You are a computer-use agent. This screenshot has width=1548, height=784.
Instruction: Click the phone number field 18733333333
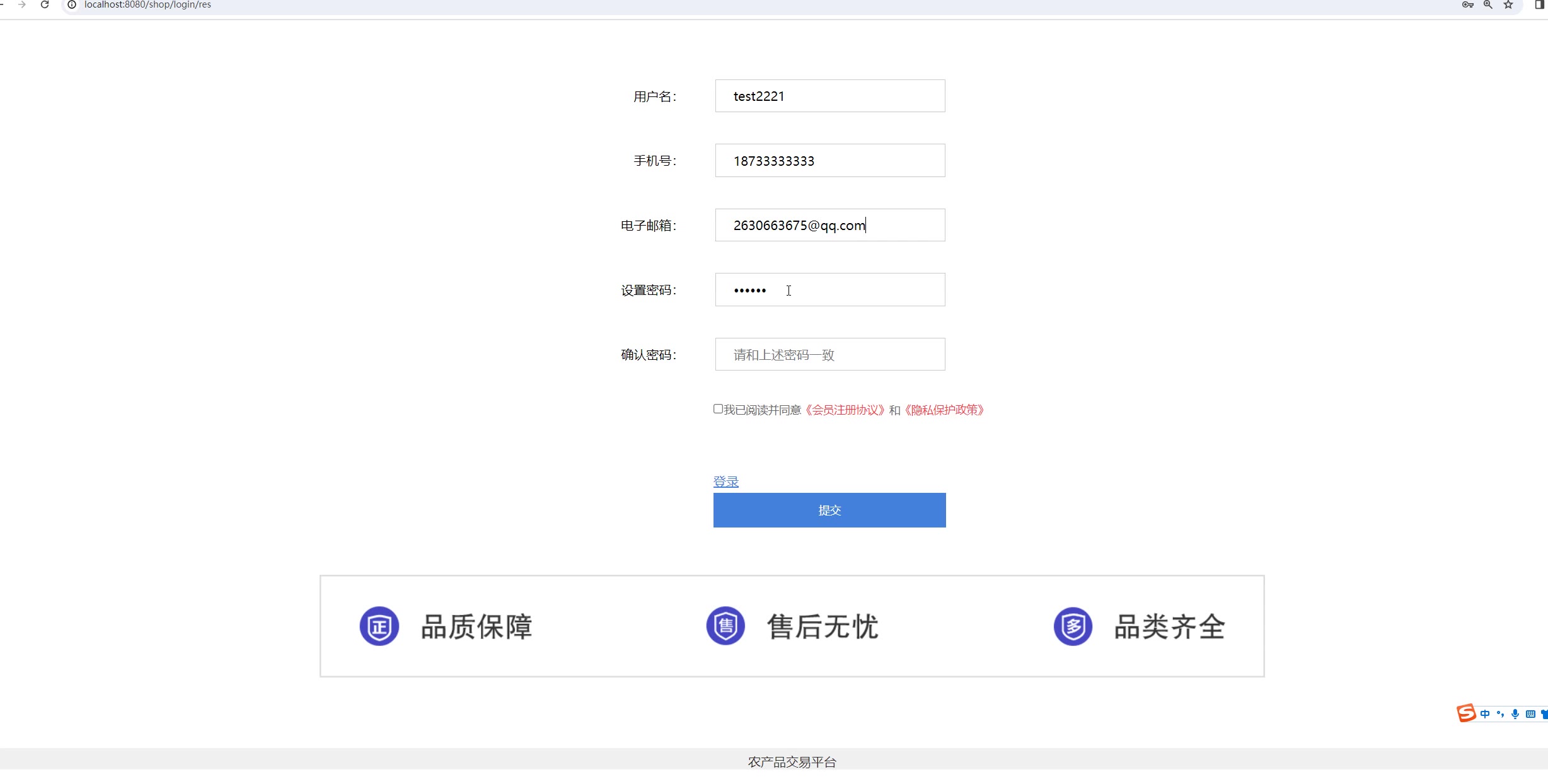tap(830, 161)
